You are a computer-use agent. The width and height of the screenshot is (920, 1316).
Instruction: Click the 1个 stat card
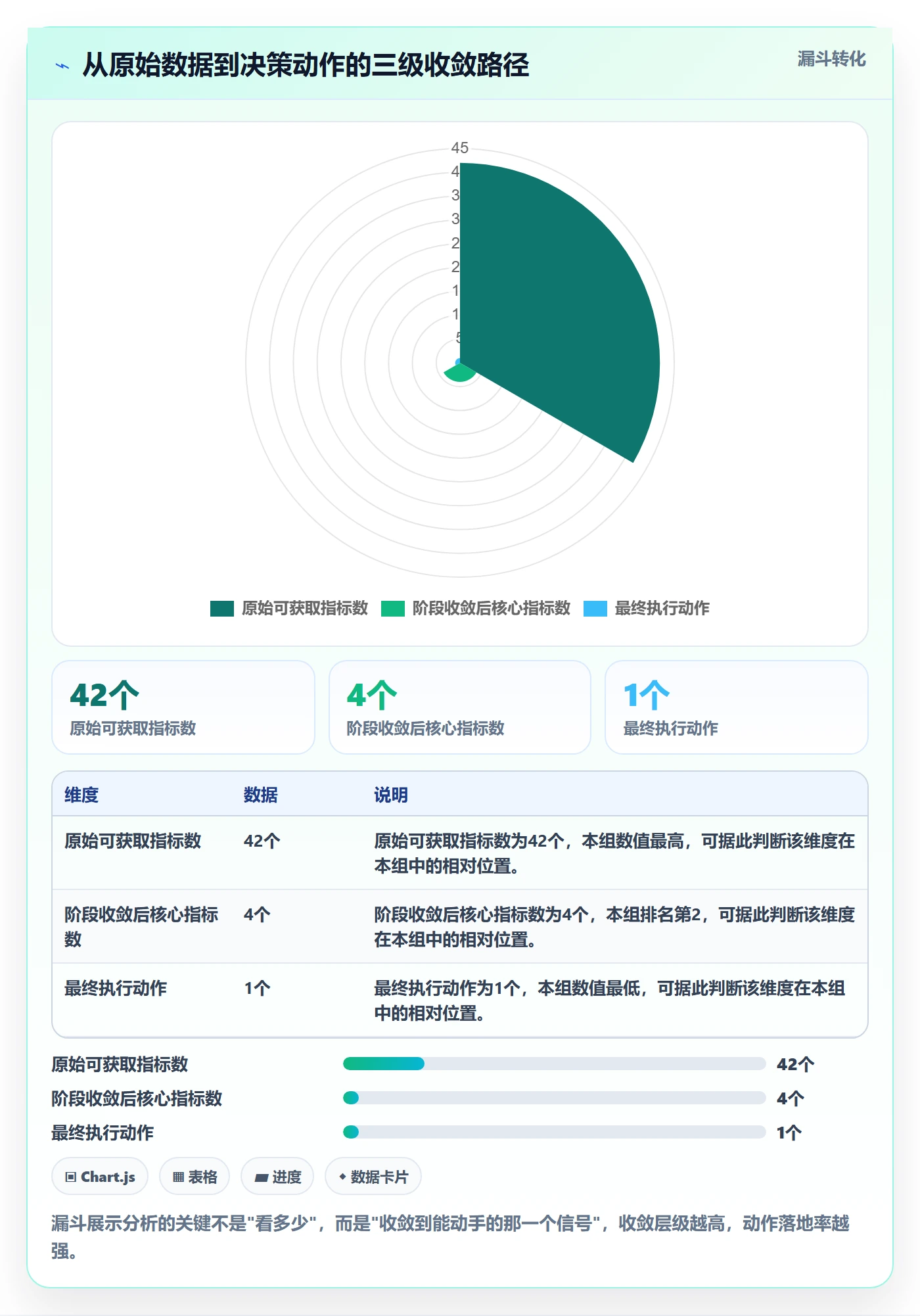[737, 707]
